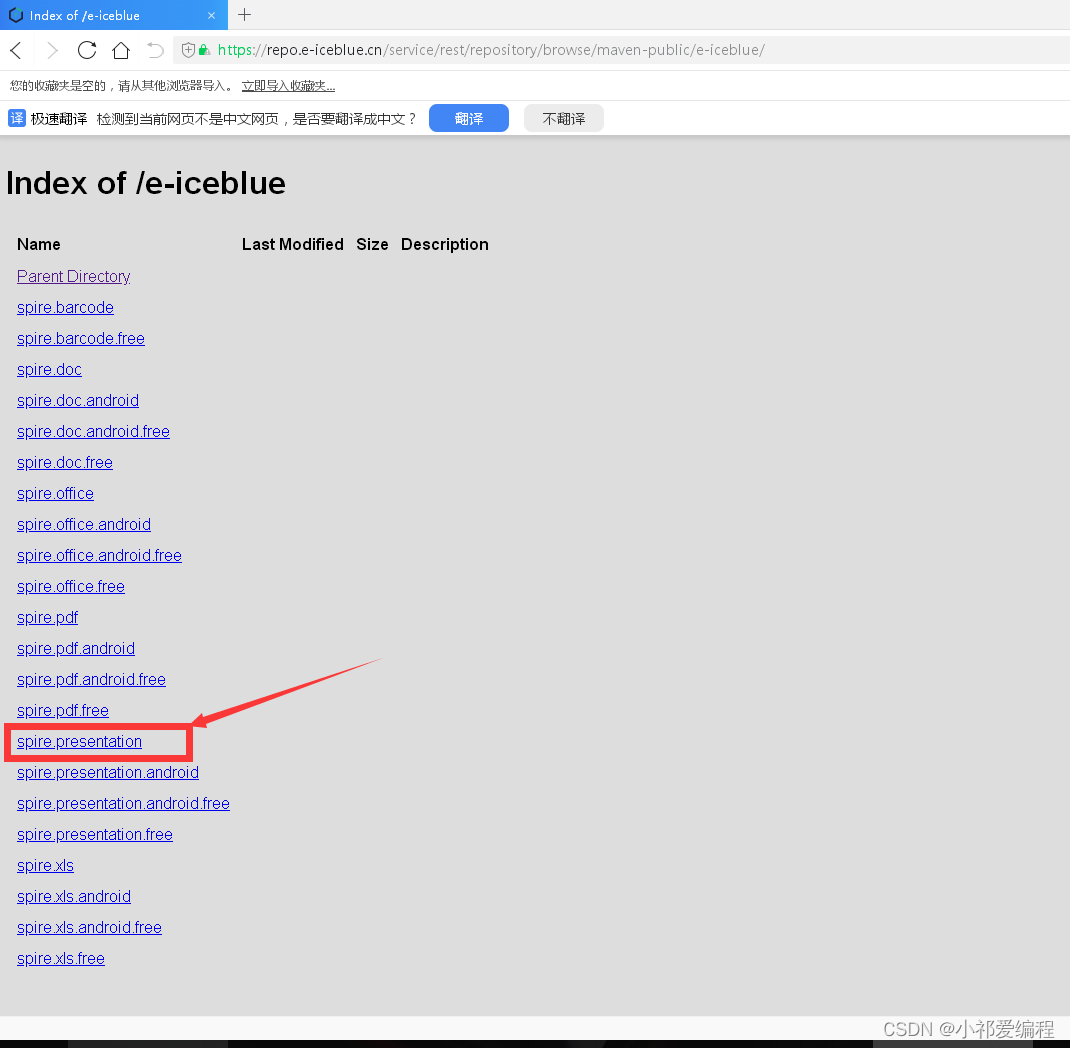Open the spire.doc.android.free link

click(x=93, y=432)
